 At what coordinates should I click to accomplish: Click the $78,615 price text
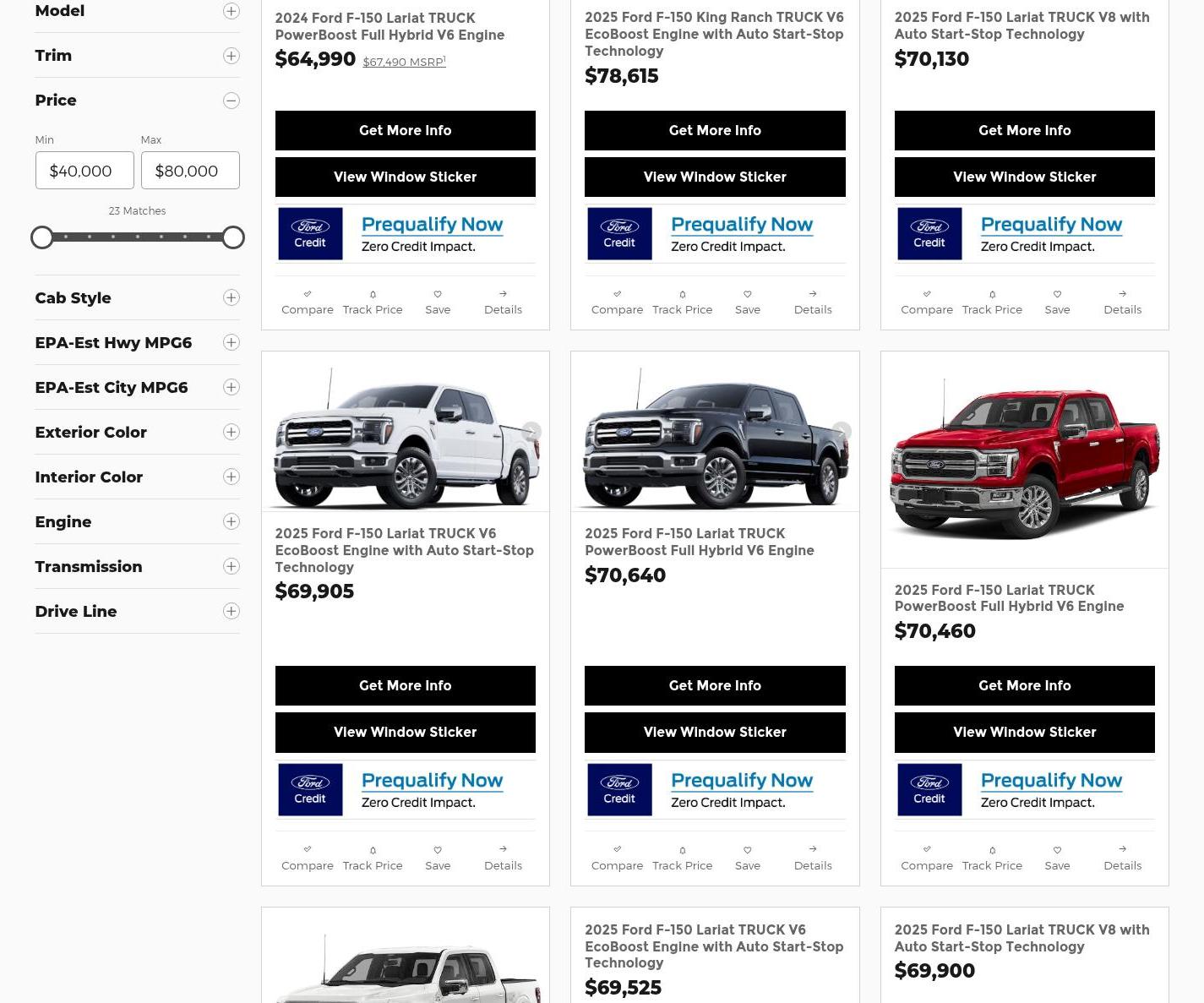click(622, 76)
